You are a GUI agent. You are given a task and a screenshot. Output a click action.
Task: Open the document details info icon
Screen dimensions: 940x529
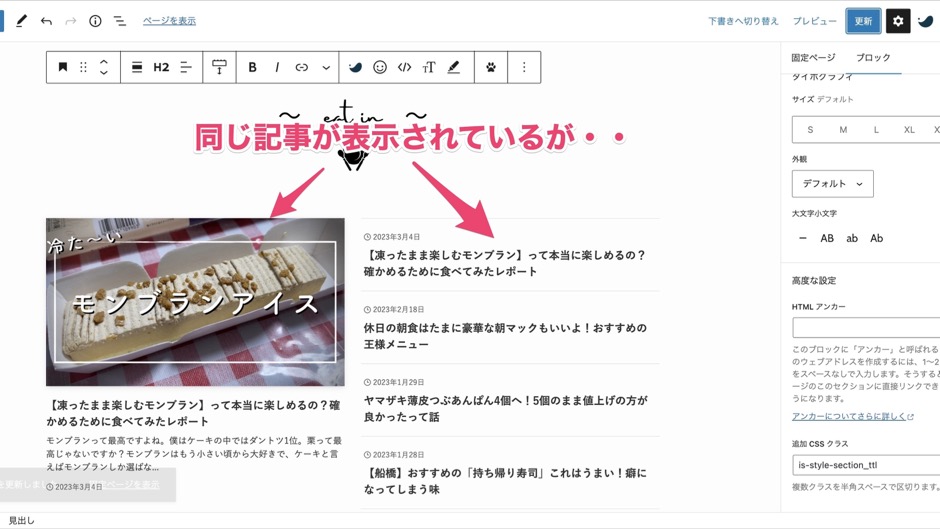coord(95,21)
